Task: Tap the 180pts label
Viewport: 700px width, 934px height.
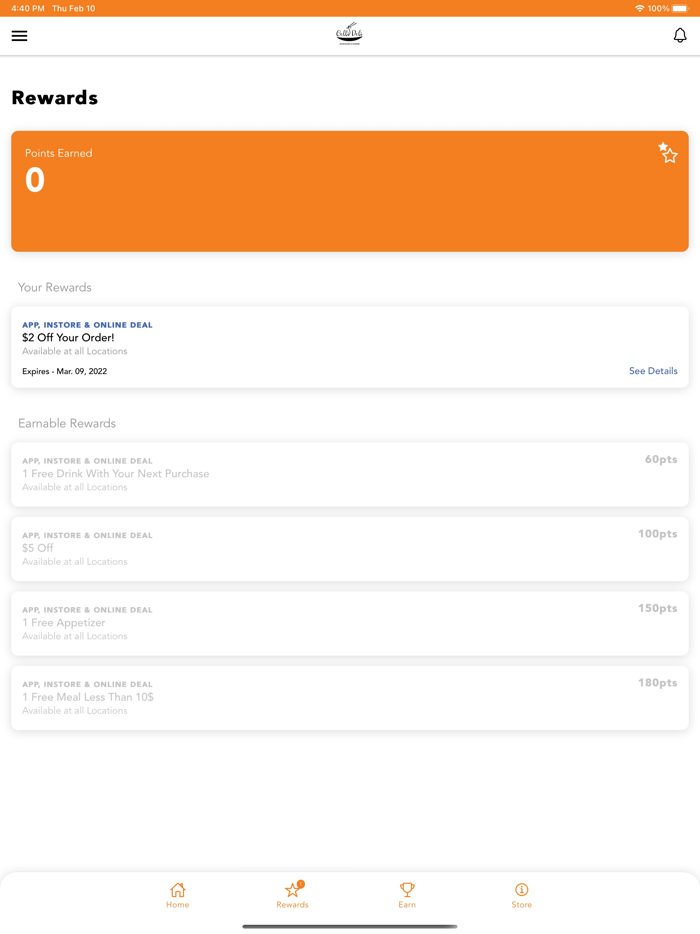Action: pyautogui.click(x=658, y=683)
